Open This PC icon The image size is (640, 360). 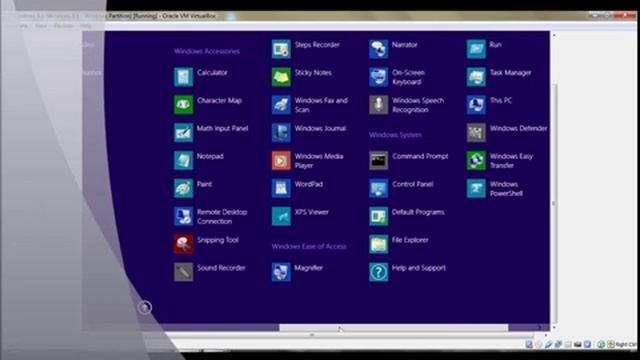476,104
